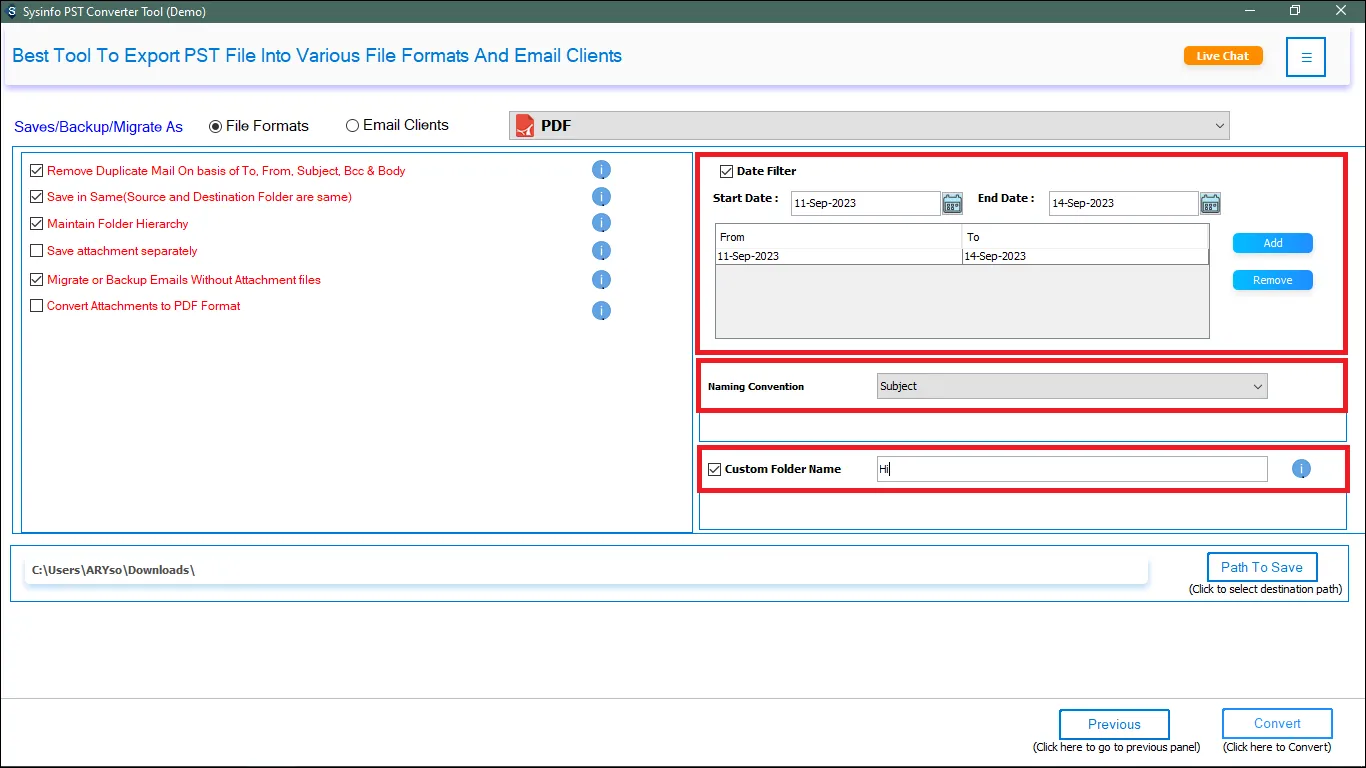Screen dimensions: 1366x768
Task: Enable the Save attachment separately checkbox
Action: point(37,251)
